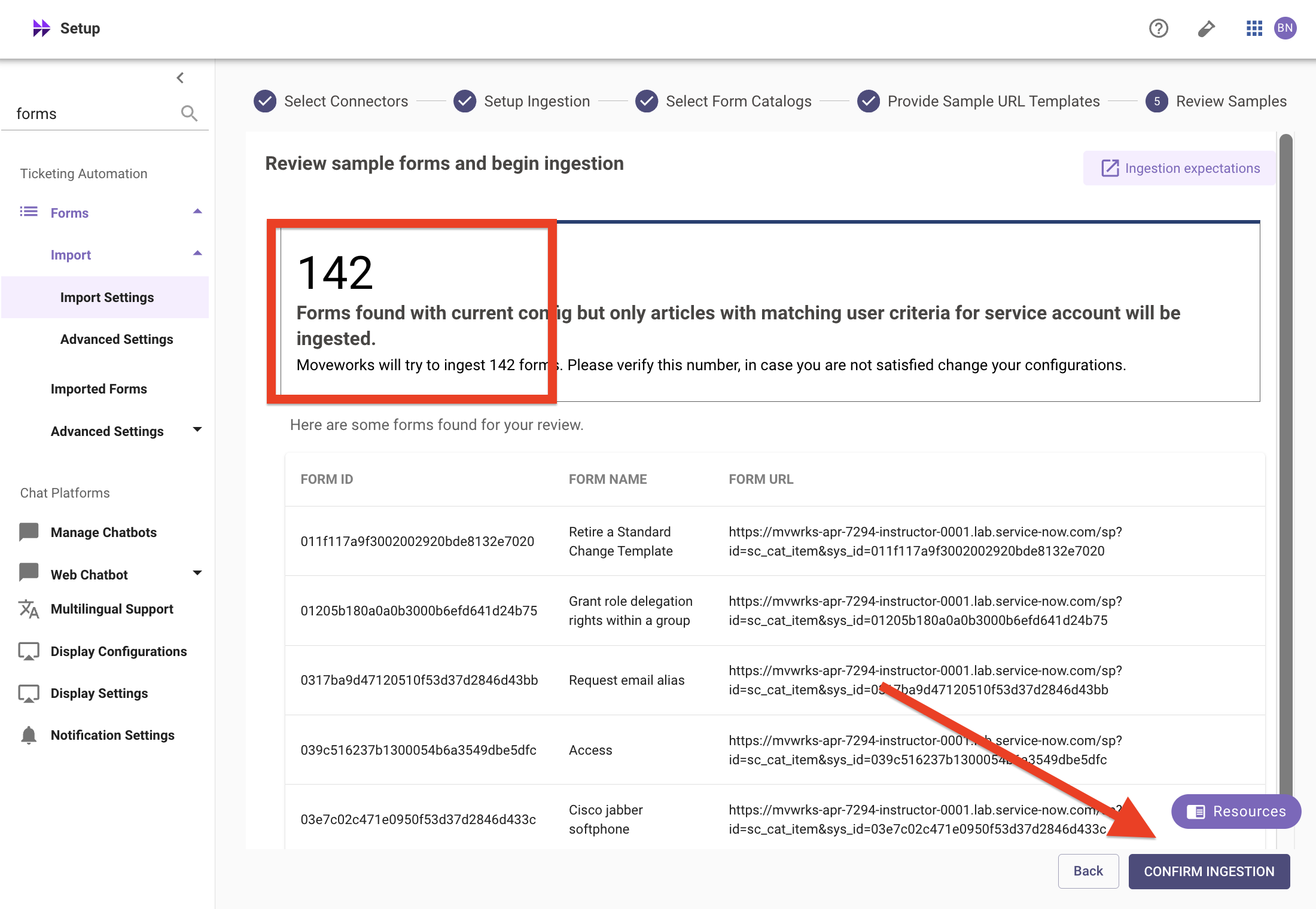Click the URL for Retire a Standard Change Template
This screenshot has width=1316, height=909.
pyautogui.click(x=925, y=541)
